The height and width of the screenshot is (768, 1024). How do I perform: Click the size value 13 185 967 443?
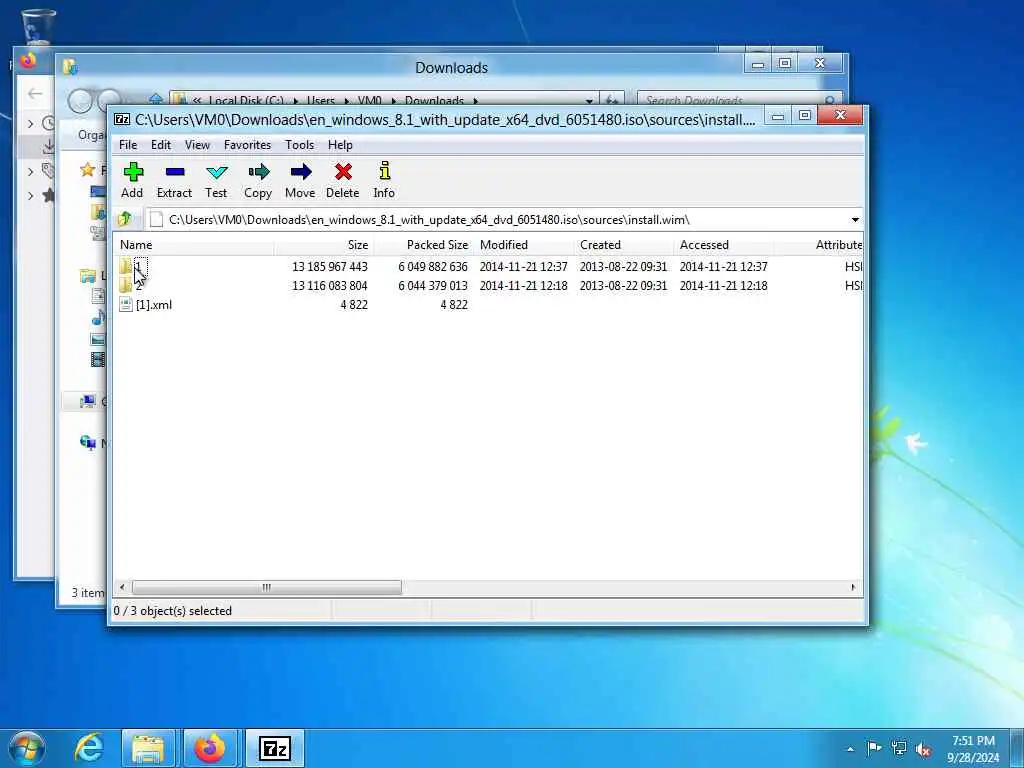click(330, 266)
